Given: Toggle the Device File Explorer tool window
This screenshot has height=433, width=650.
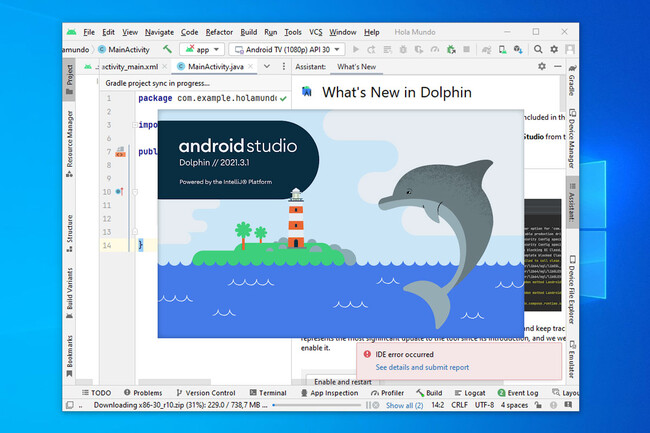Looking at the screenshot, I should (x=572, y=289).
